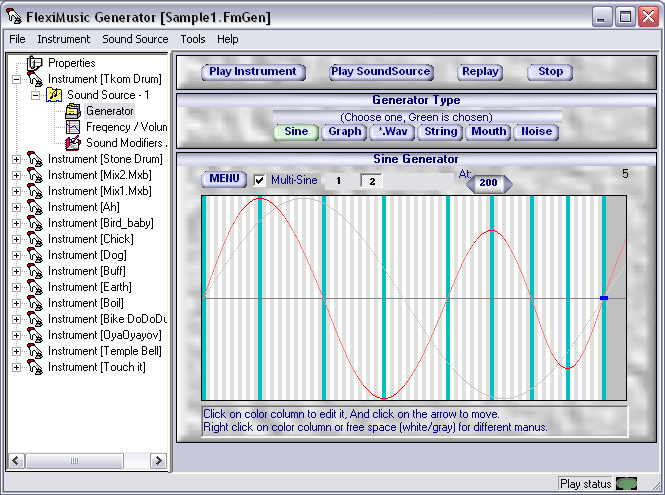The image size is (665, 495).
Task: Expand the Stone Drum instrument node
Action: pos(16,159)
